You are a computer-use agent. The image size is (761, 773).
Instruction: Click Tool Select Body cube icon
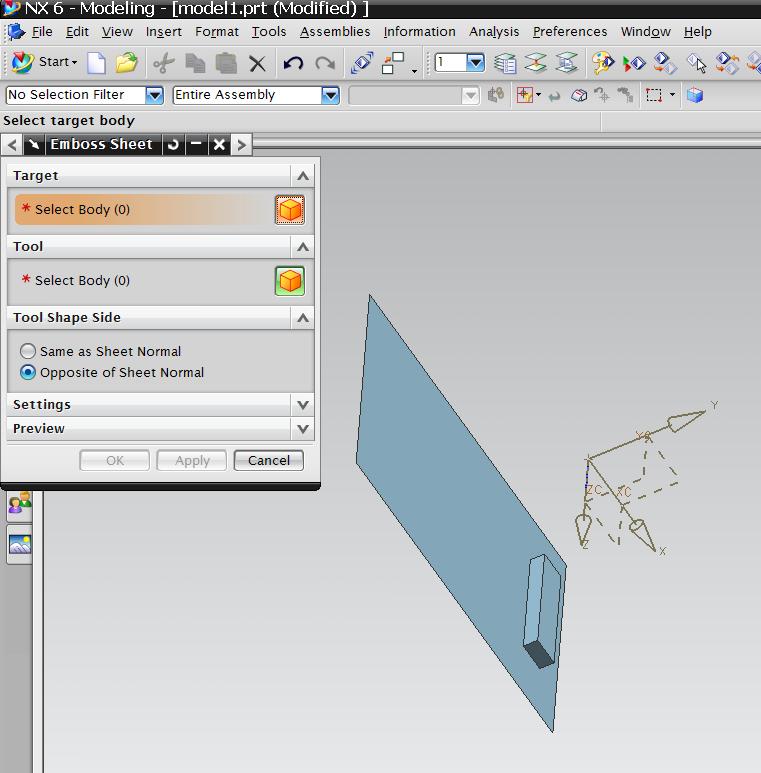[x=290, y=281]
